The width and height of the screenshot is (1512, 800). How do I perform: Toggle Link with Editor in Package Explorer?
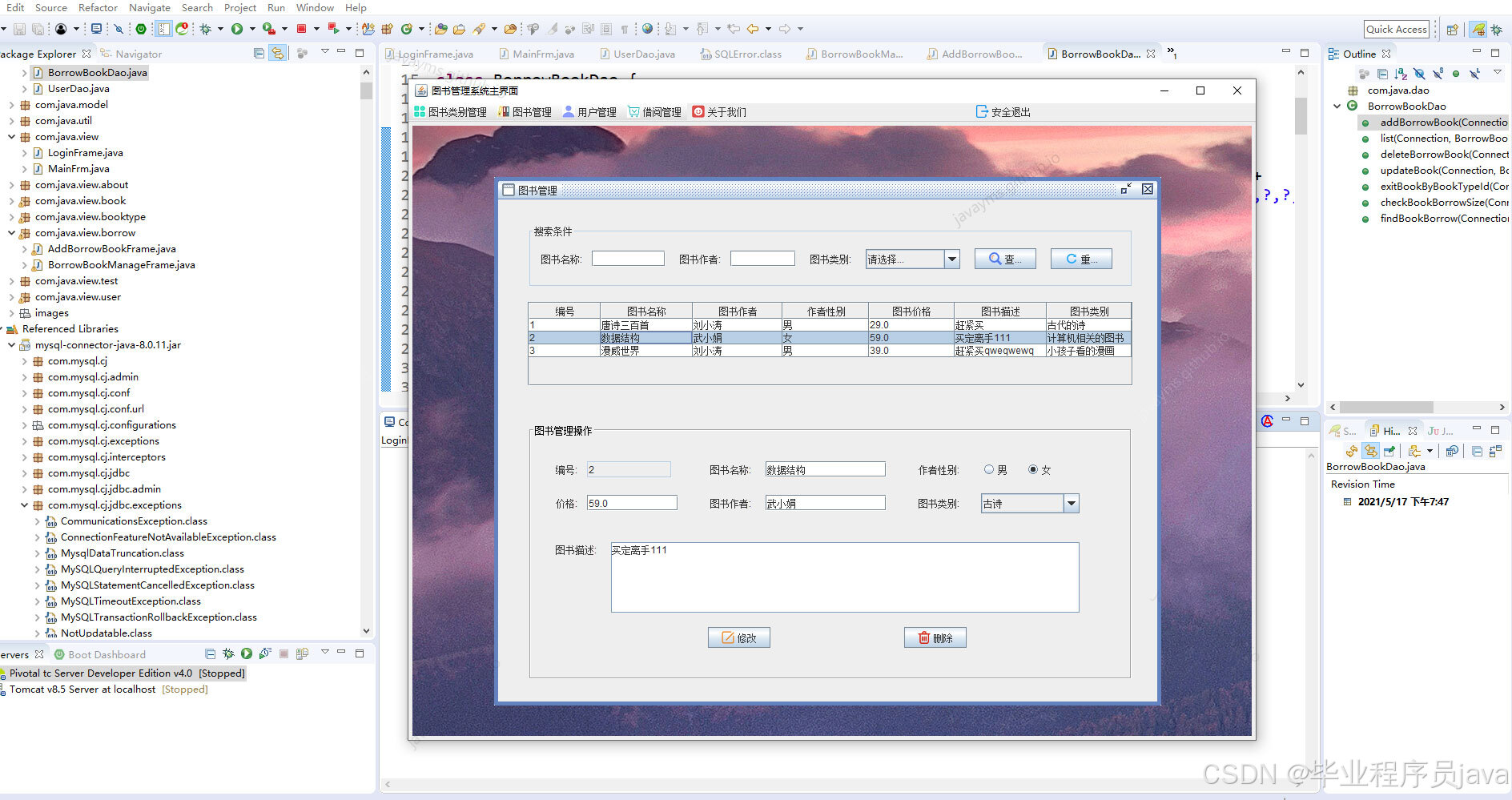point(277,54)
